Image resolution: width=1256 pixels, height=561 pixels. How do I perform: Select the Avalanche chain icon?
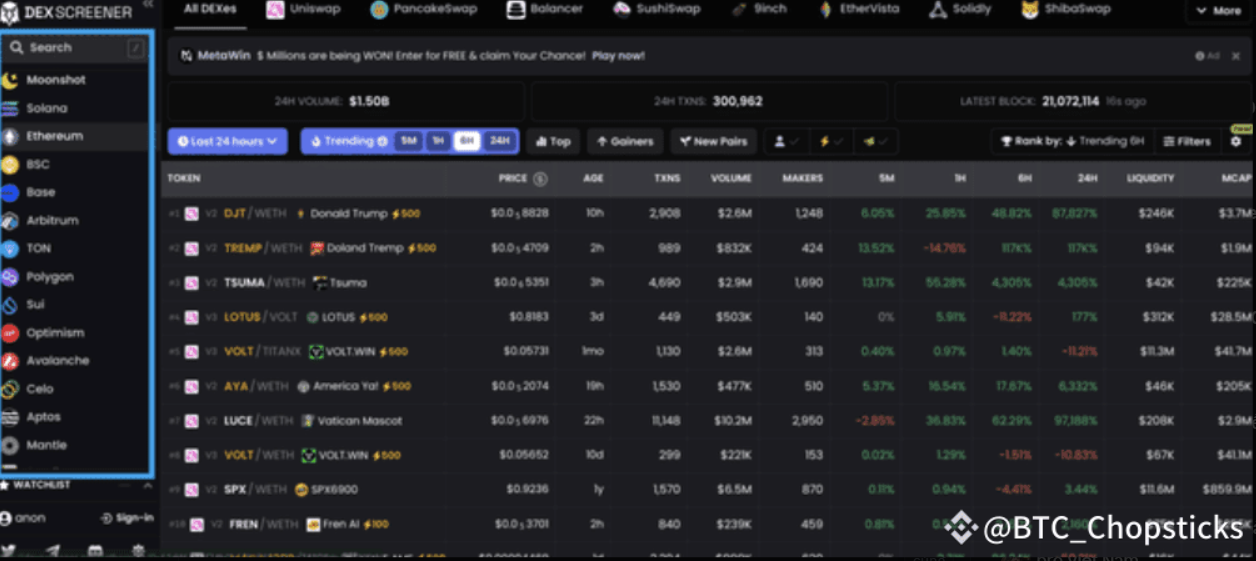coord(10,361)
